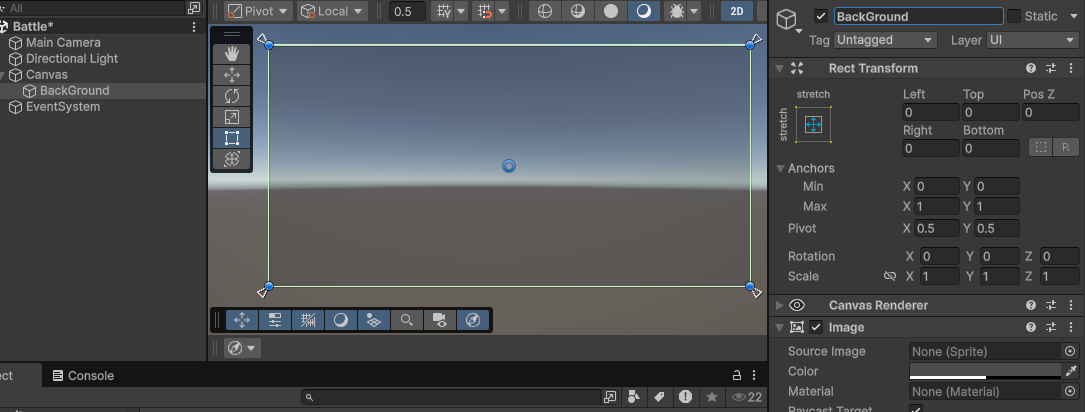Select EventSystem in the Hierarchy
Image resolution: width=1085 pixels, height=412 pixels.
tap(62, 107)
